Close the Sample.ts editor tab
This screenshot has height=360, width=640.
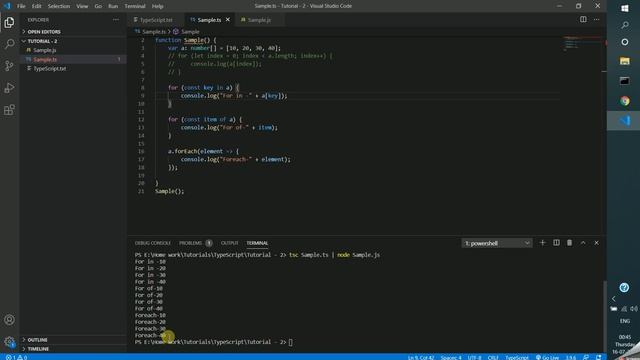(x=228, y=20)
